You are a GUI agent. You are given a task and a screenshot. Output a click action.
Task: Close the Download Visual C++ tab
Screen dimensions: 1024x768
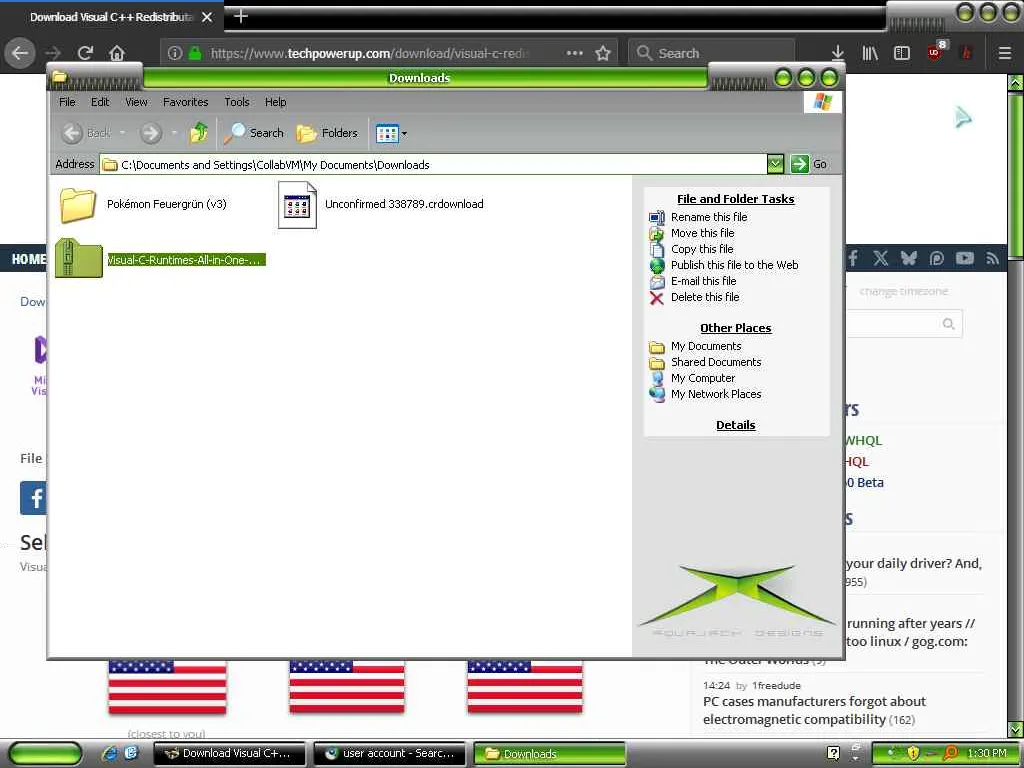pos(207,17)
